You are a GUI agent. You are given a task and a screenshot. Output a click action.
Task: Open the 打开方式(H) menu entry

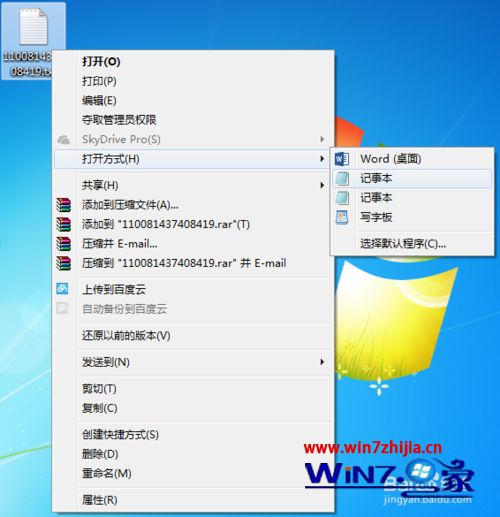click(193, 159)
